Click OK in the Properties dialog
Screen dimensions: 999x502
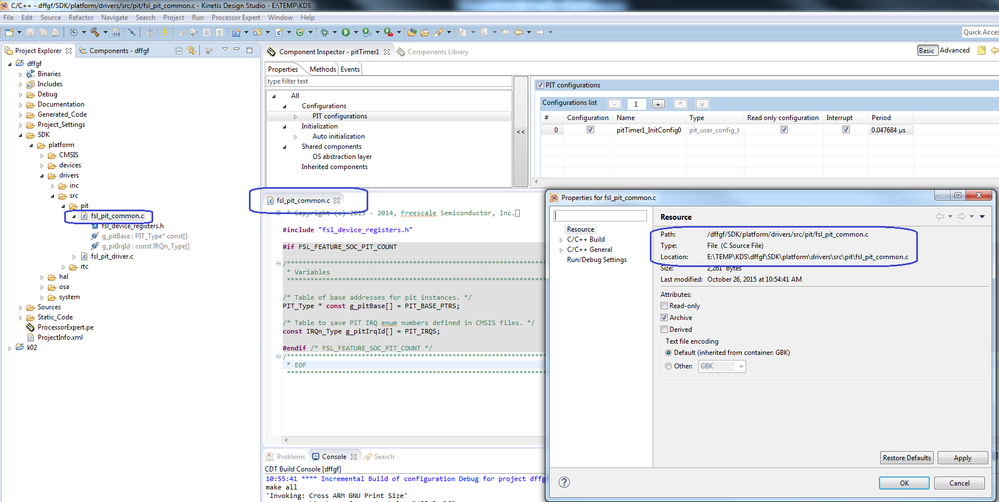point(905,483)
